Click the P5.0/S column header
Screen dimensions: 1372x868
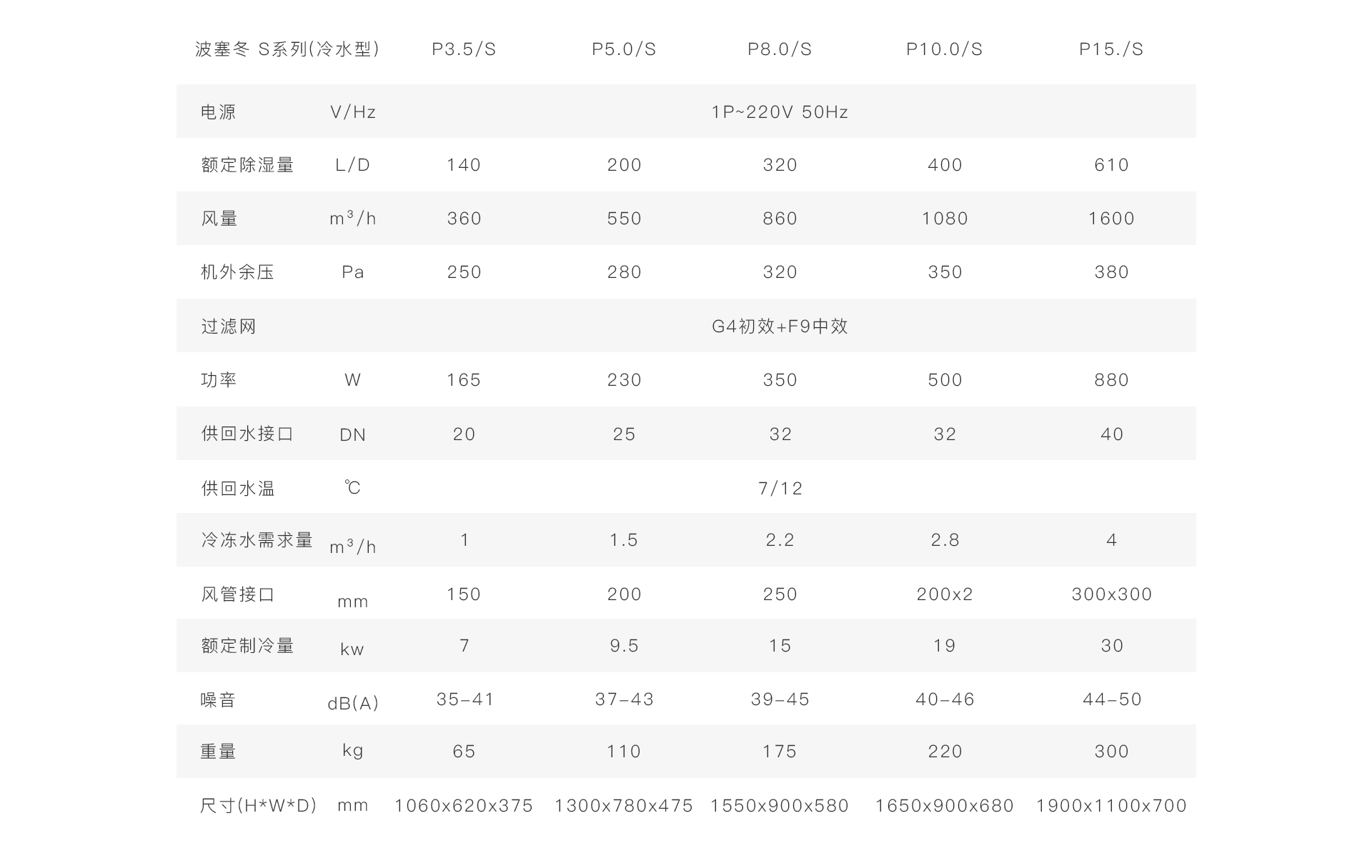pos(624,49)
